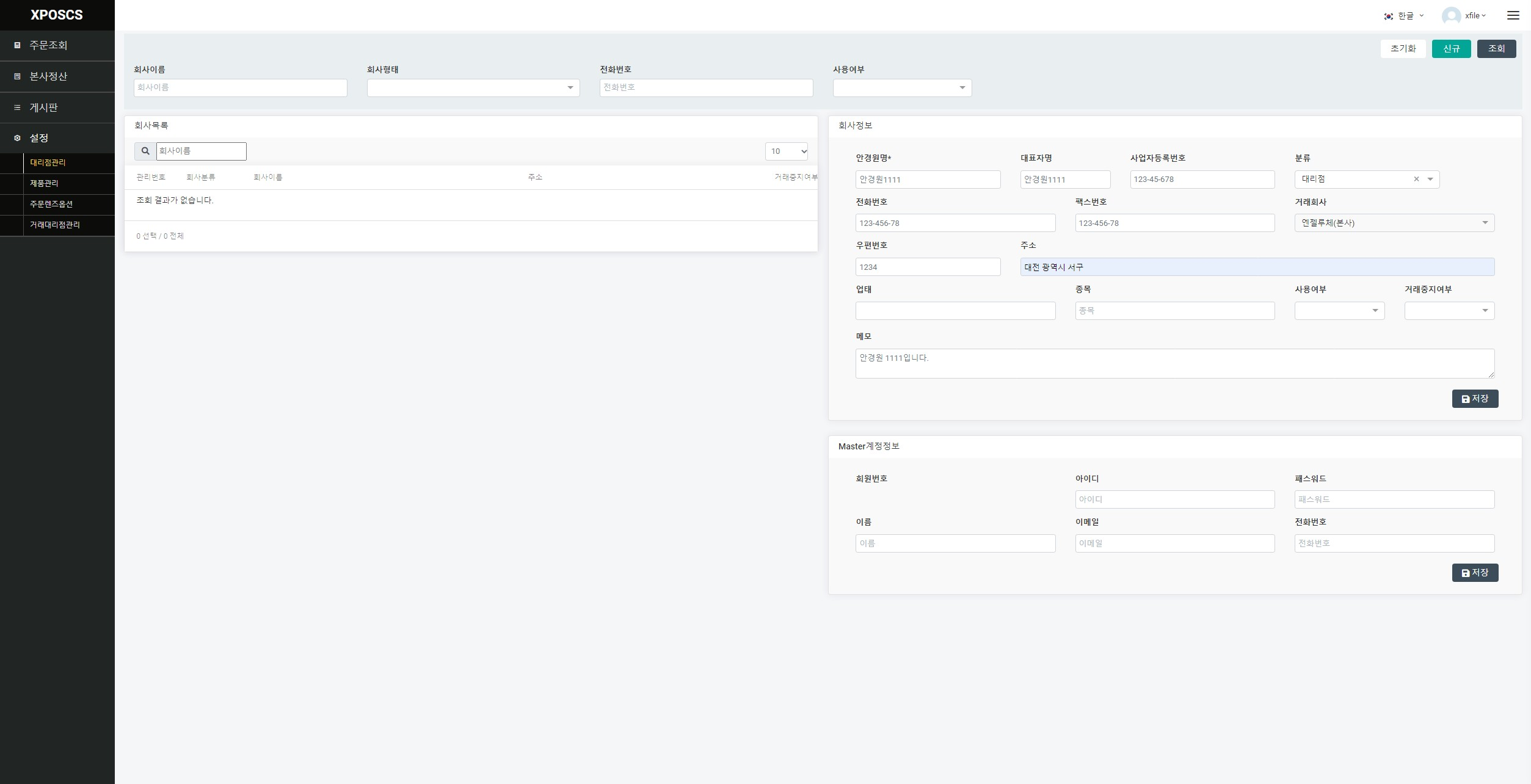Open the 거래중지여부 dropdown in 회사정보
1531x784 pixels.
(1449, 311)
